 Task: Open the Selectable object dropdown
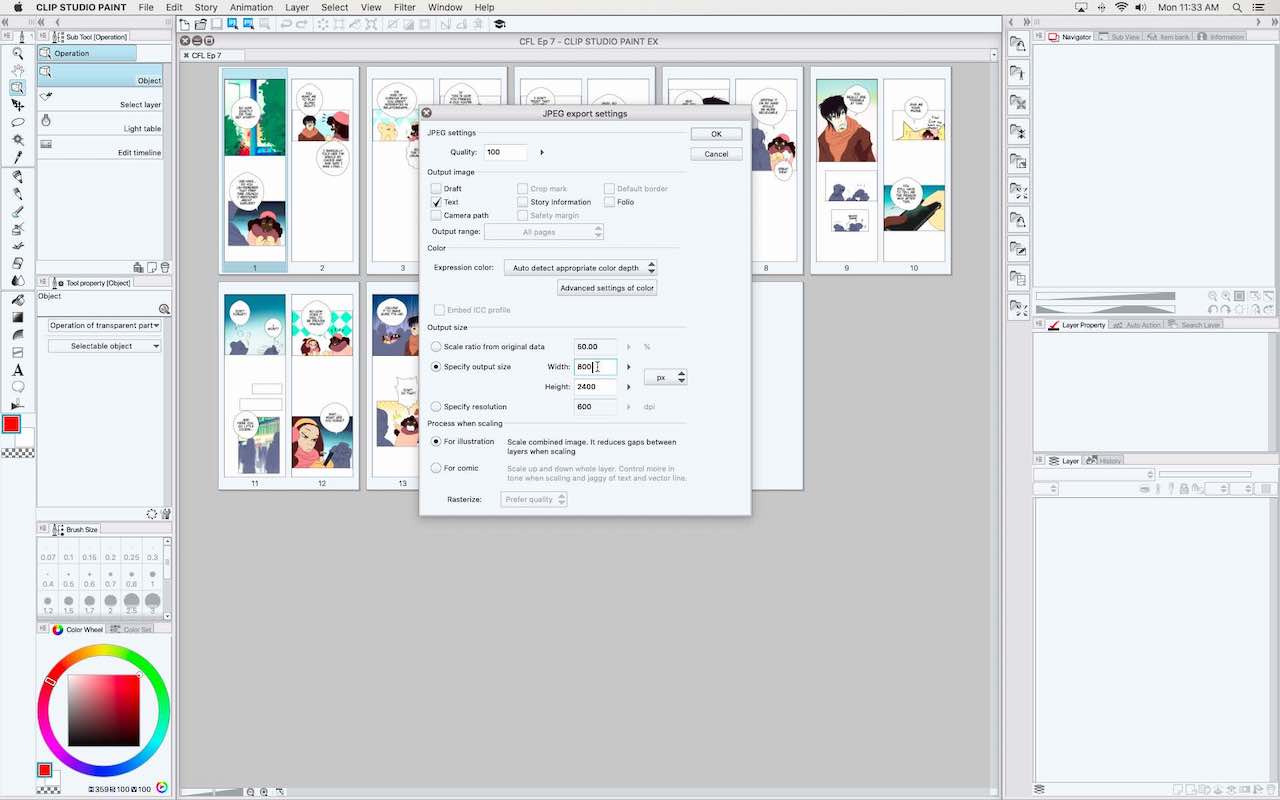(x=104, y=345)
